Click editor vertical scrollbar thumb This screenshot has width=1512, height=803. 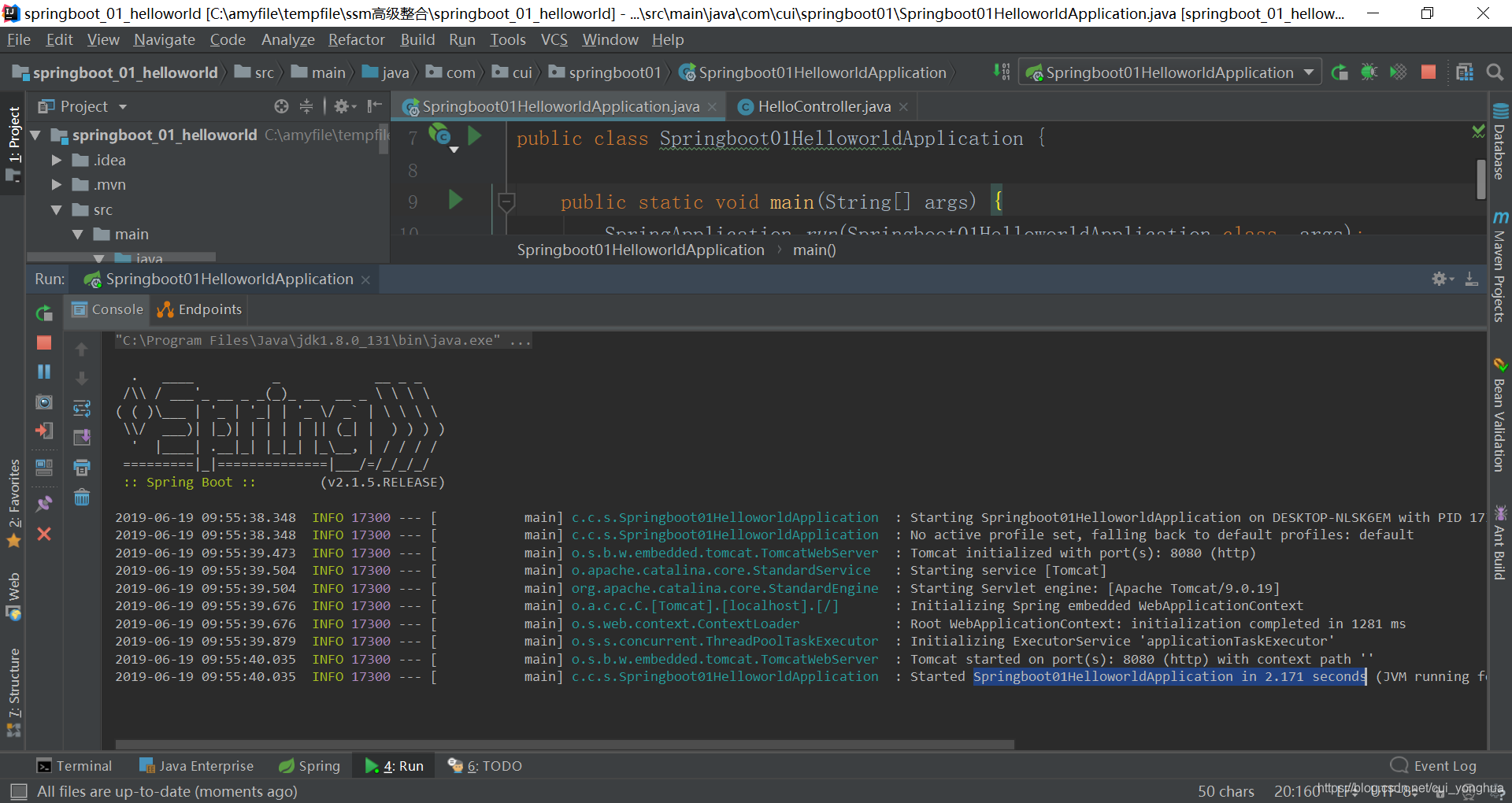point(1480,179)
